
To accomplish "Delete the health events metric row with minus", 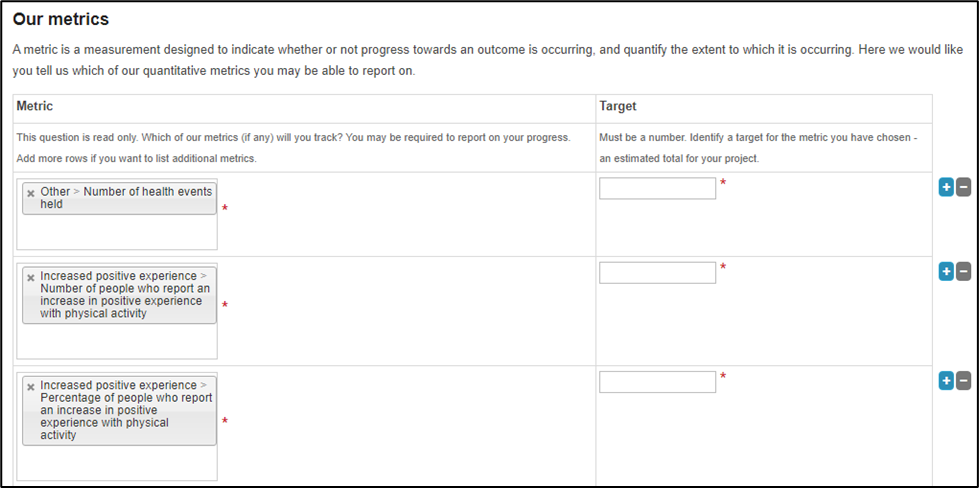I will point(963,187).
